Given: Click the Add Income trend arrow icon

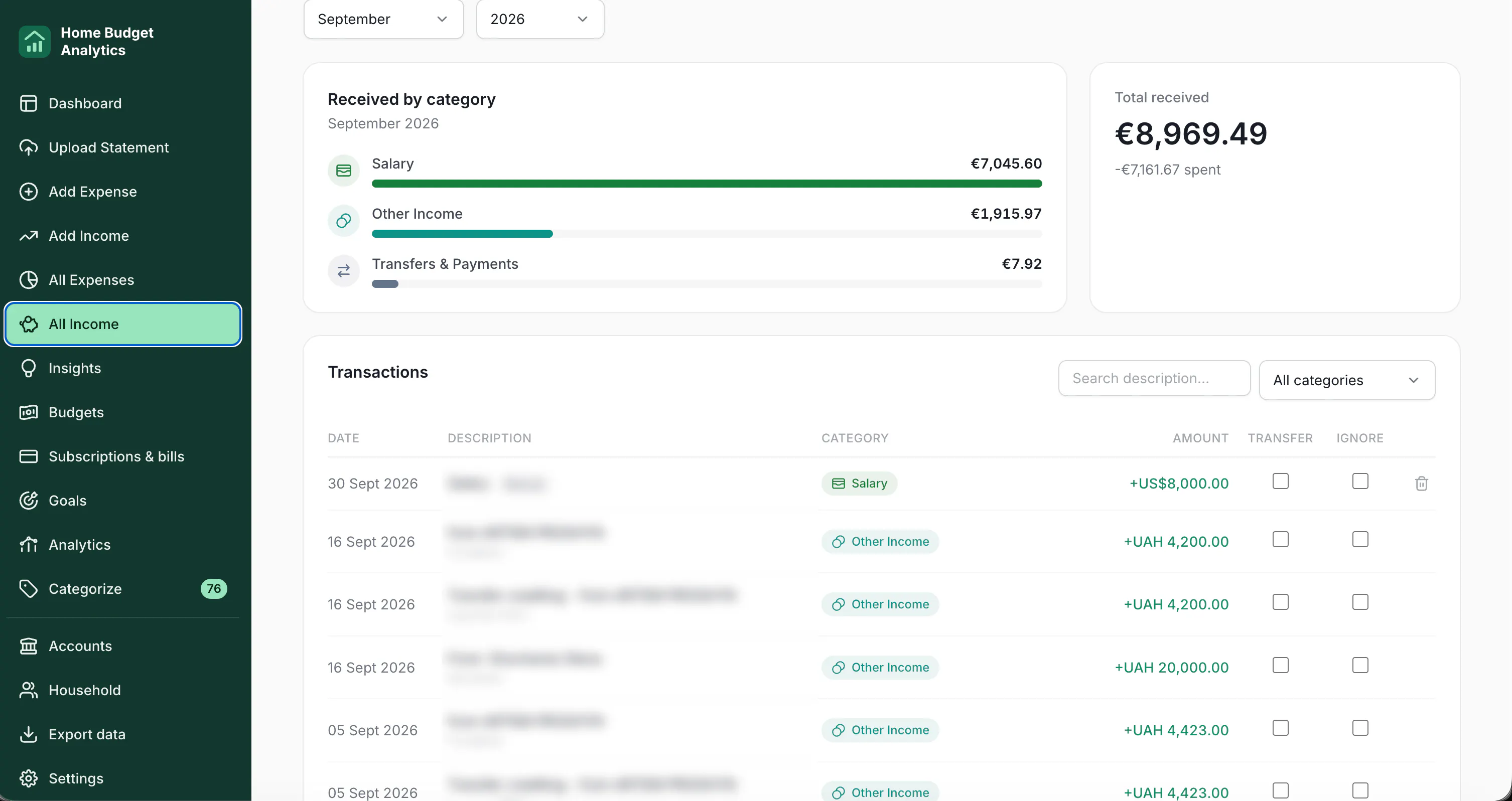Looking at the screenshot, I should coord(28,236).
